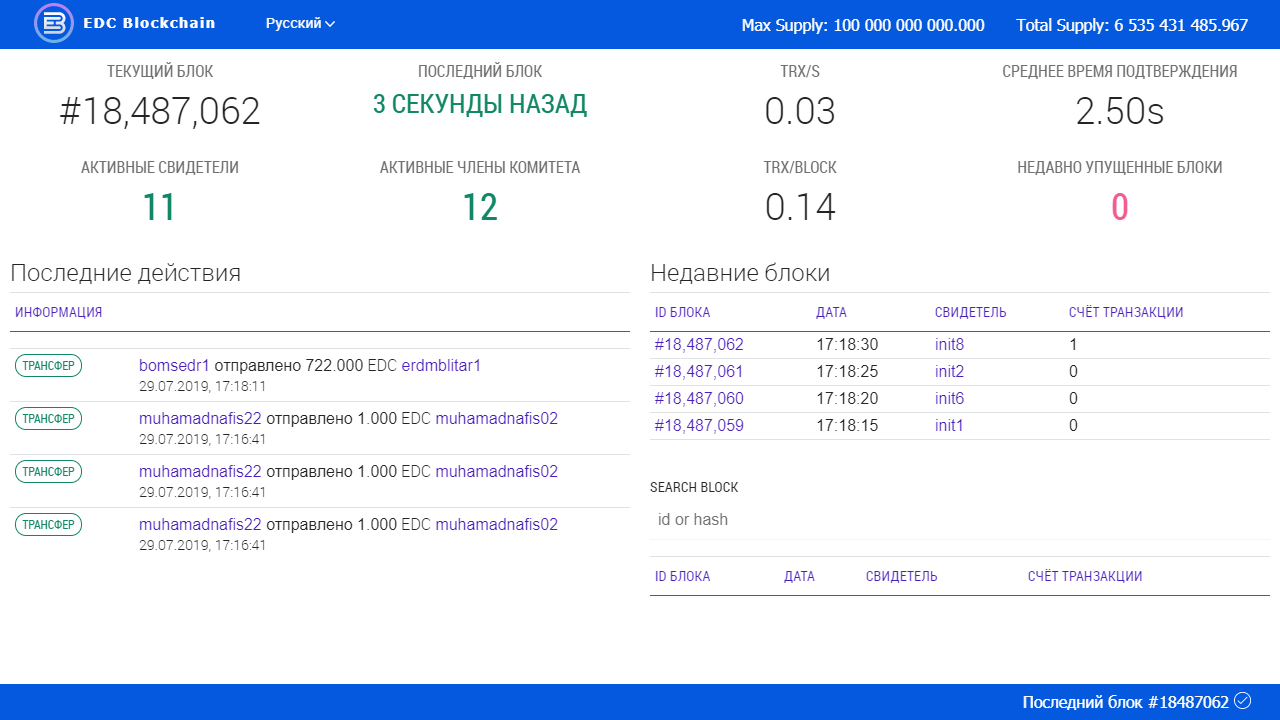This screenshot has height=720, width=1280.
Task: Open block #18,487,062 in the recent blocks table
Action: pos(699,345)
